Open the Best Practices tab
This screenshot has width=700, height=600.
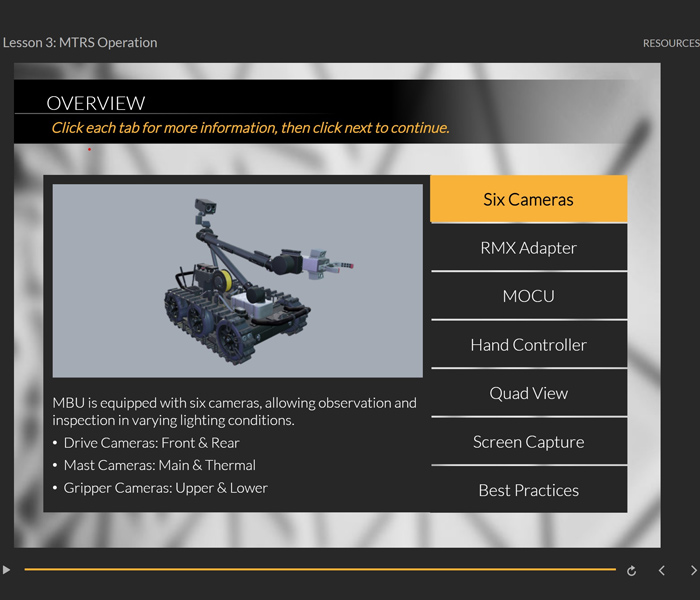tap(528, 490)
